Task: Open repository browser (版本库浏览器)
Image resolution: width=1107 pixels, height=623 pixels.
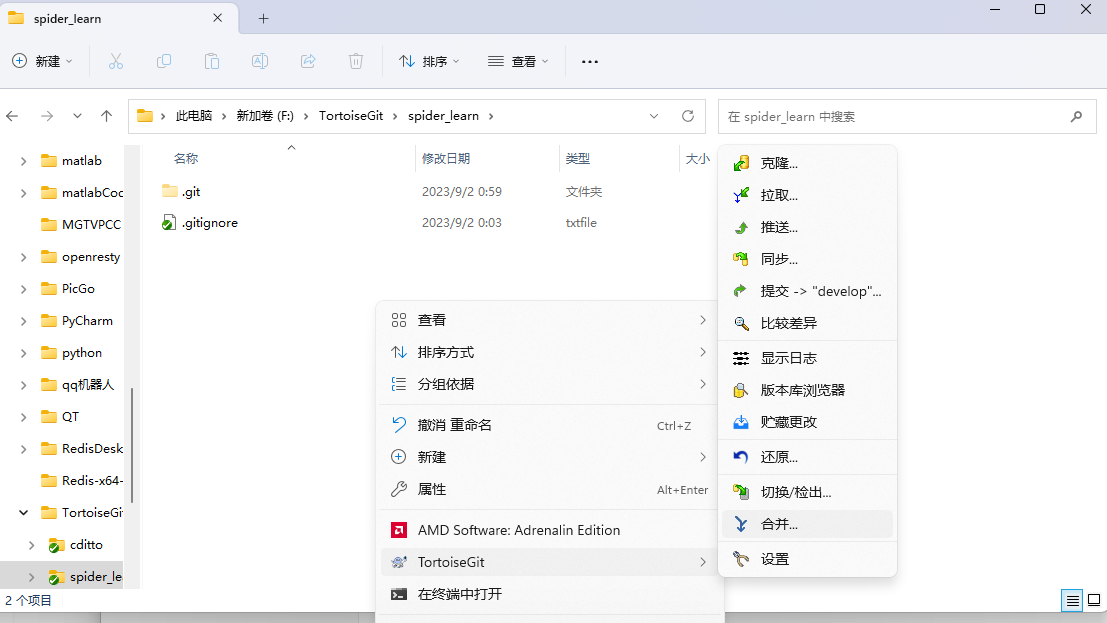Action: tap(807, 390)
